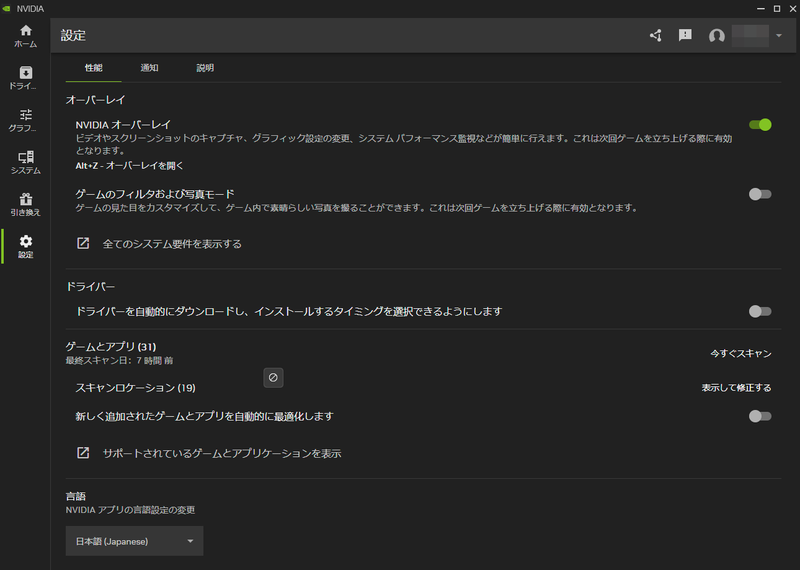800x570 pixels.
Task: Minimize the NVIDIA window
Action: (760, 9)
